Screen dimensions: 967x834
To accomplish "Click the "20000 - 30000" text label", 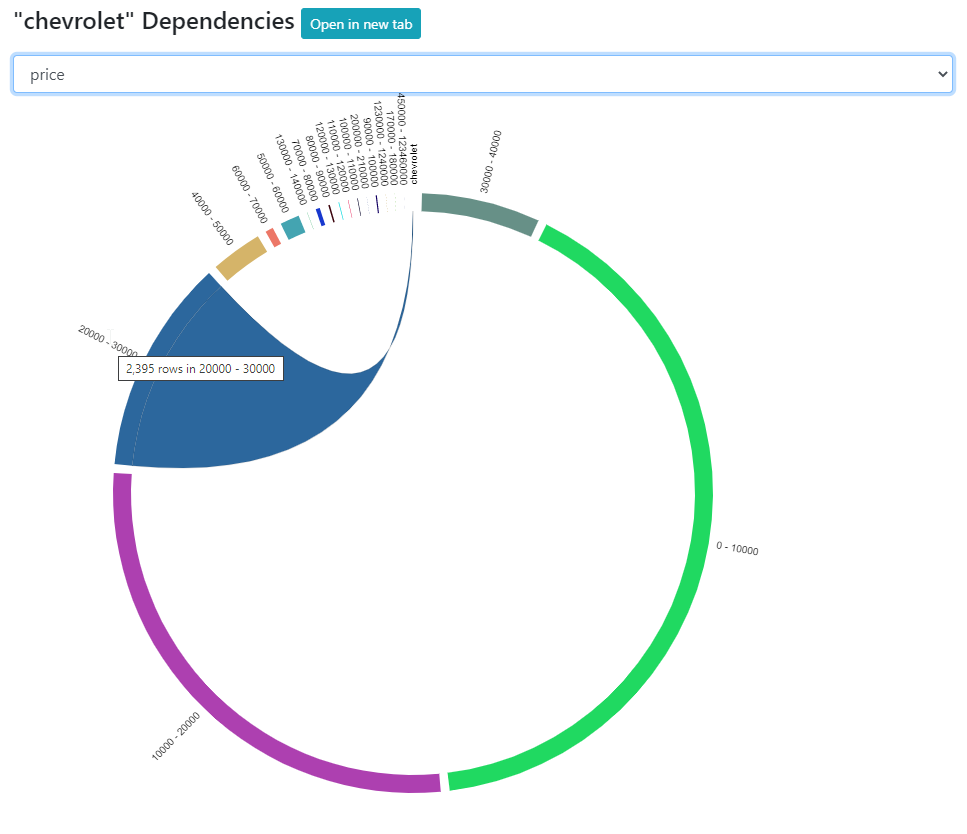I will (x=107, y=339).
